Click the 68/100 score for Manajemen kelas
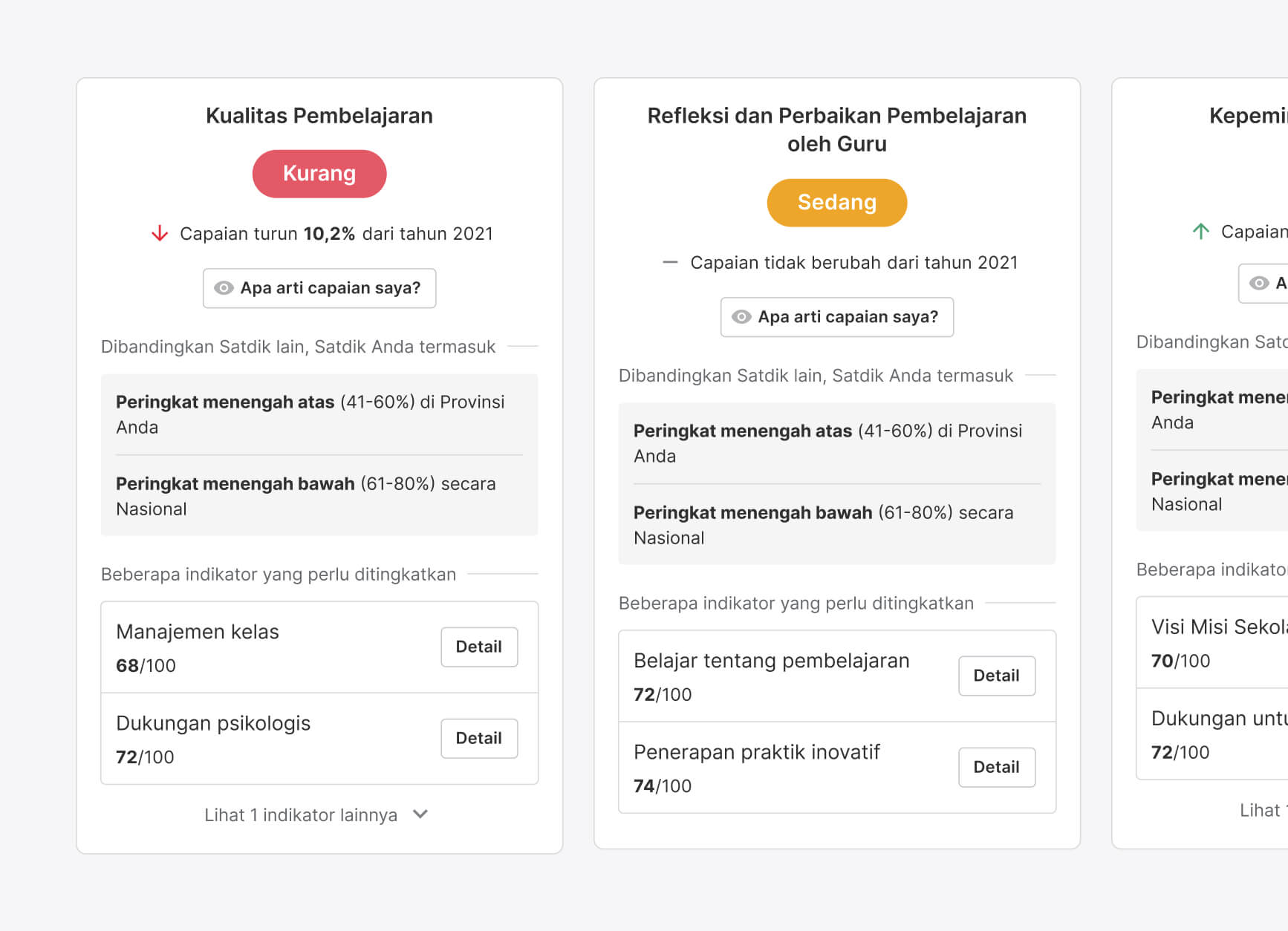1288x931 pixels. [146, 665]
